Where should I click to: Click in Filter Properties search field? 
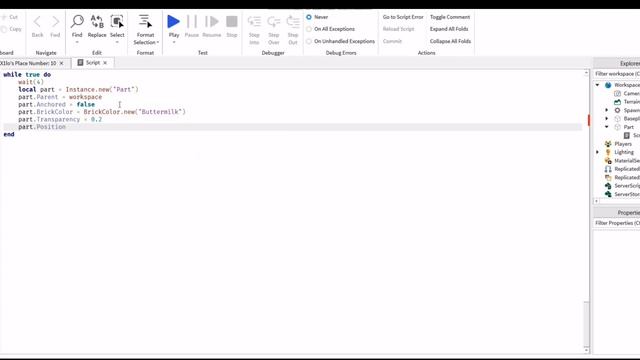[617, 223]
